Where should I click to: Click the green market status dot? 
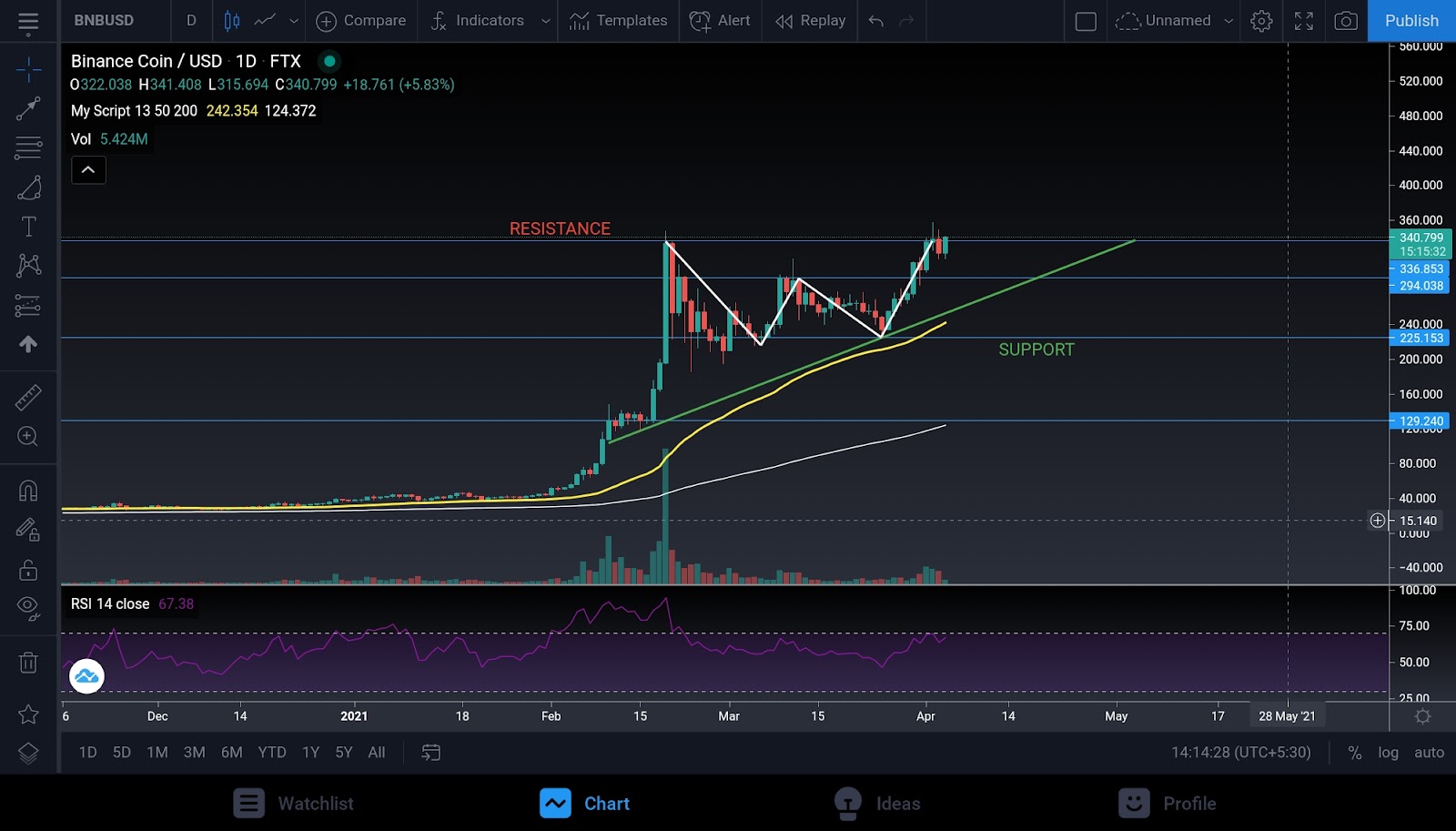click(x=329, y=61)
